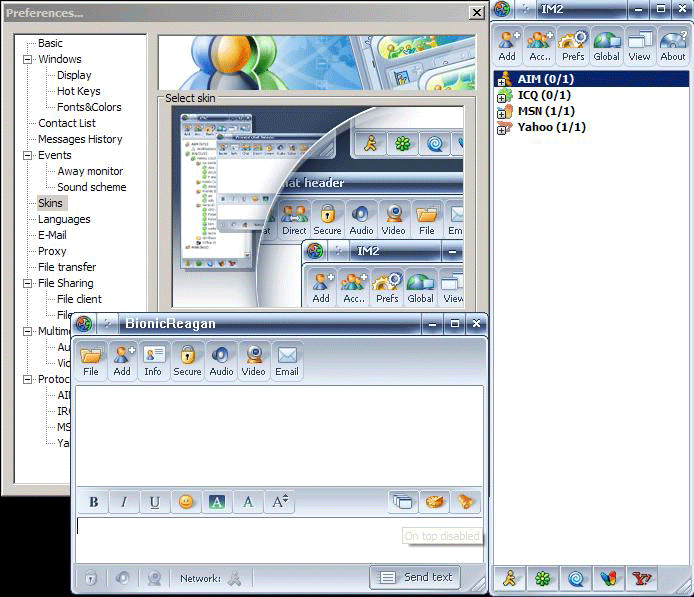Click chat message input field
The image size is (694, 597).
[x=279, y=540]
